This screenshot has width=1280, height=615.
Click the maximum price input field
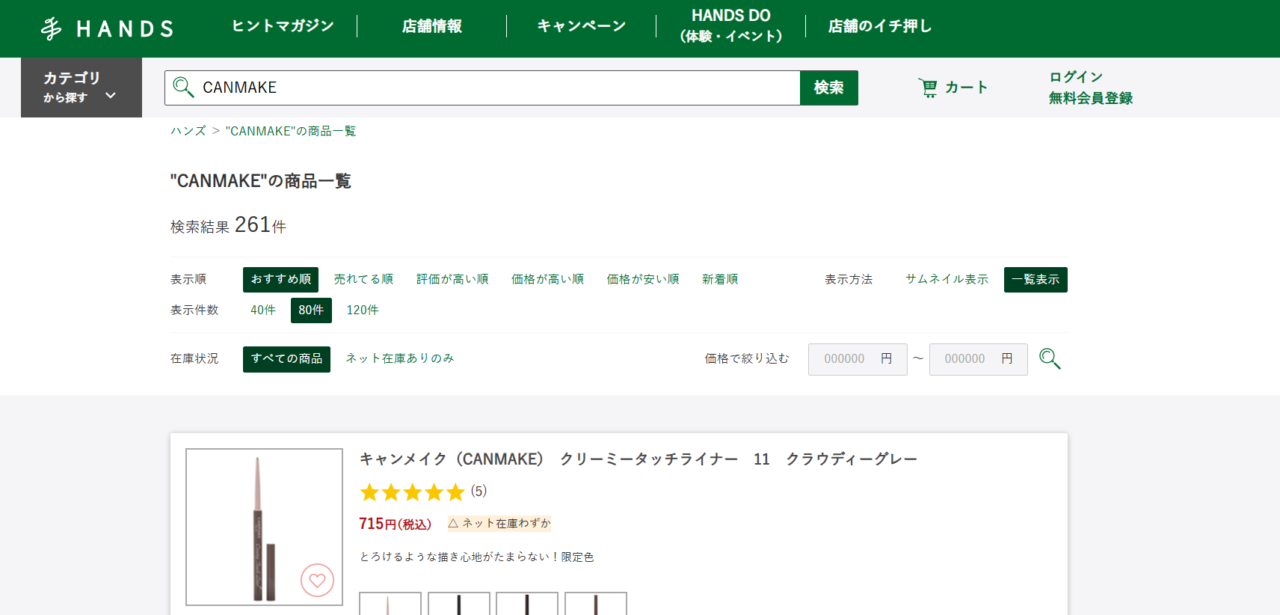(x=978, y=359)
